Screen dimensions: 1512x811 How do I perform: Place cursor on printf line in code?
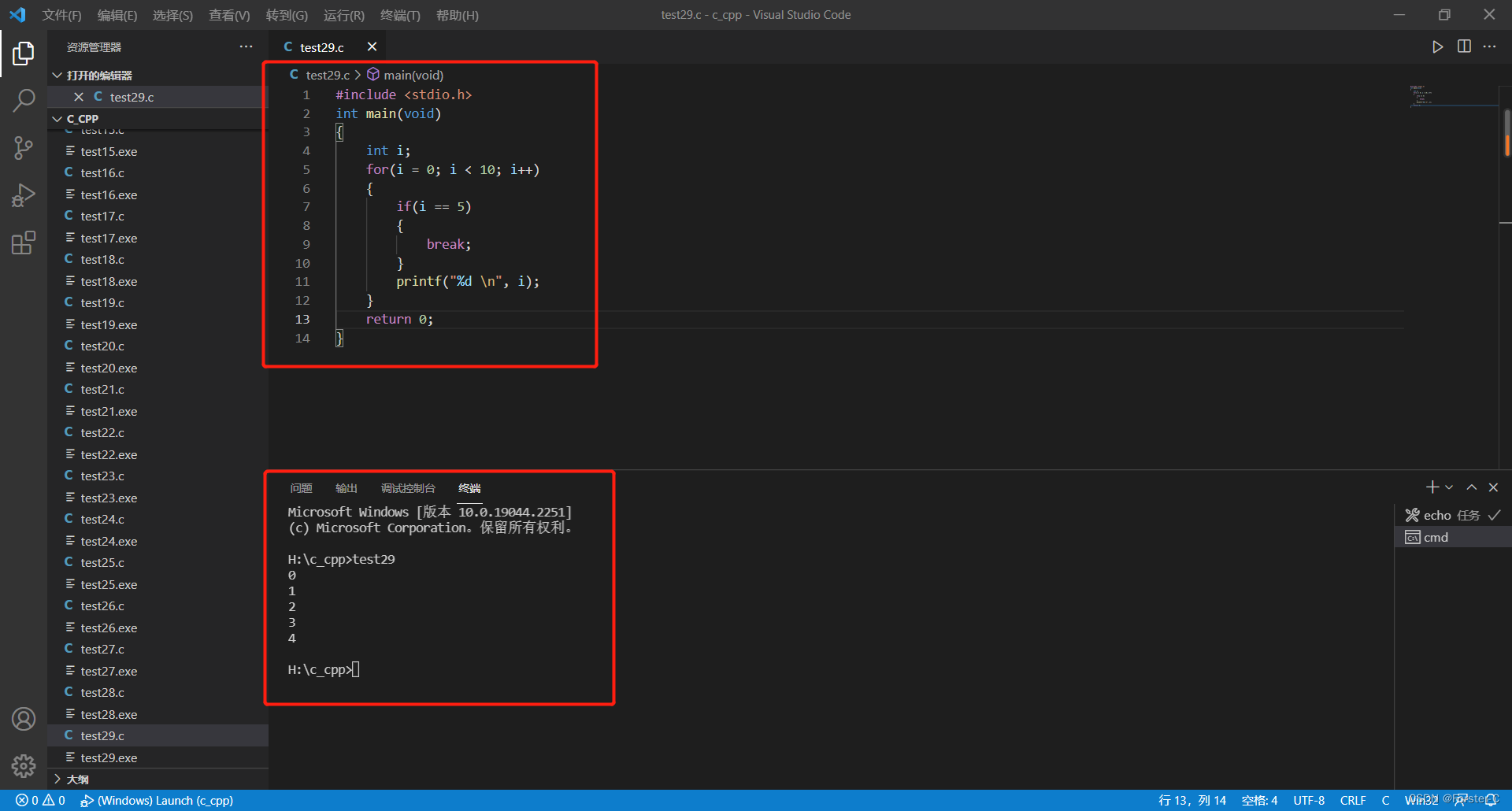point(468,281)
